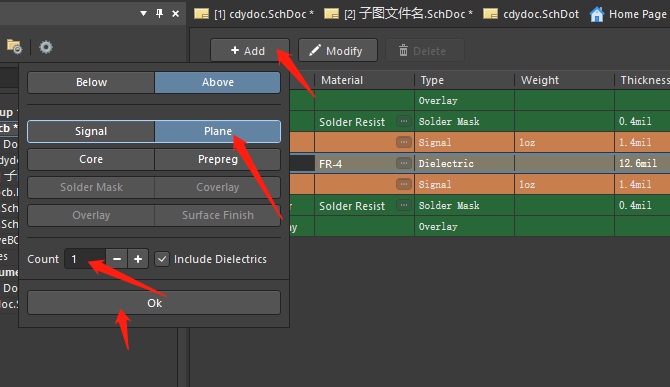
Task: Select the second Signal row 1oz weight
Action: click(564, 184)
